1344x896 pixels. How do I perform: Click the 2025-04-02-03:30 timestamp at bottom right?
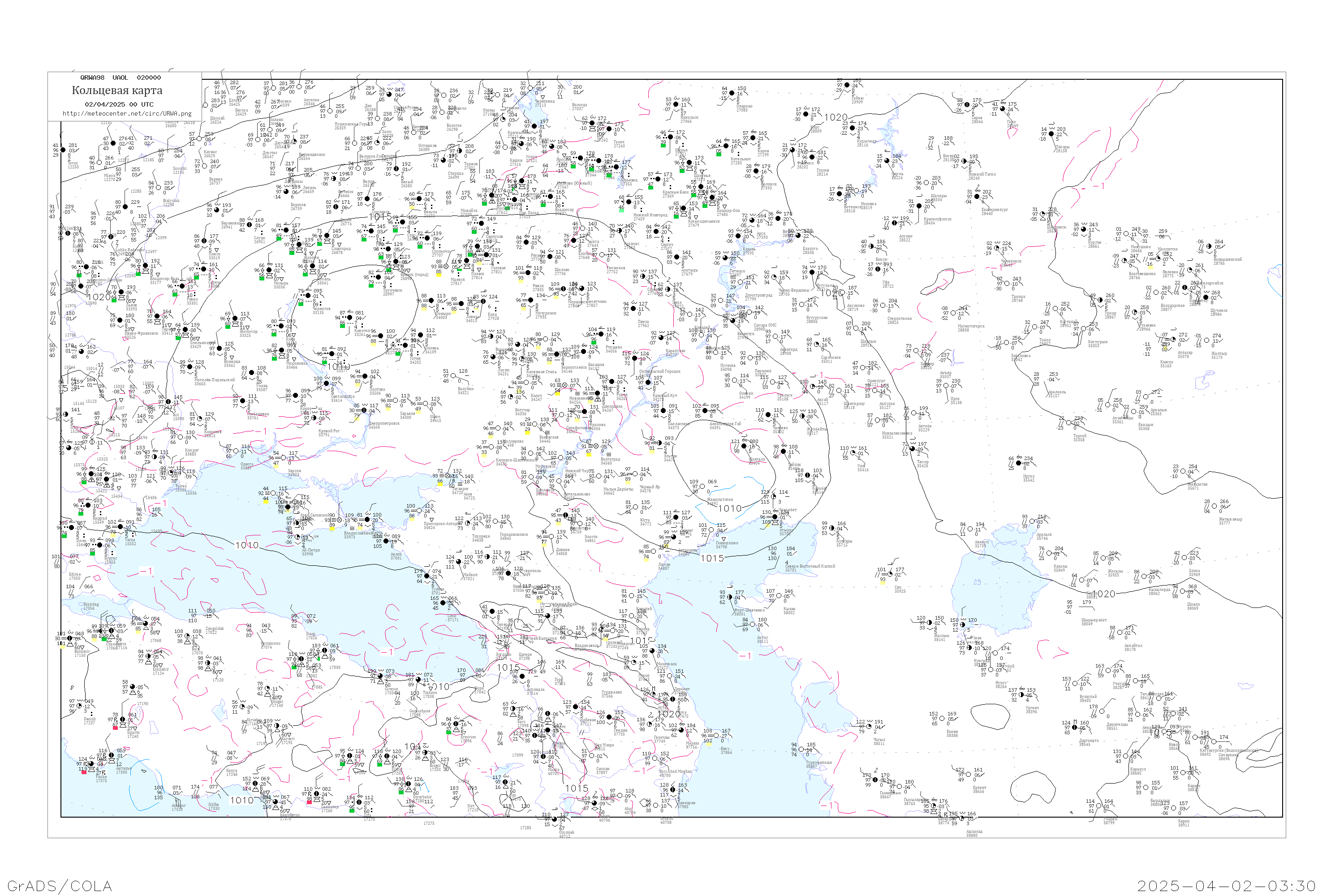(1226, 886)
